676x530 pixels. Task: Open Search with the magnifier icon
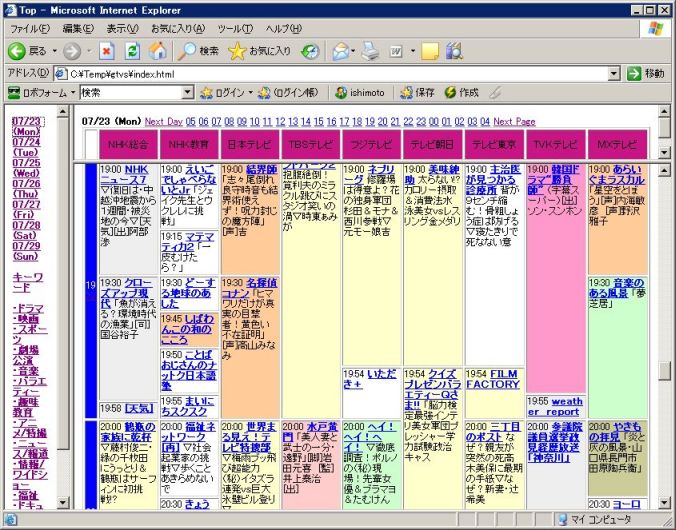[186, 51]
